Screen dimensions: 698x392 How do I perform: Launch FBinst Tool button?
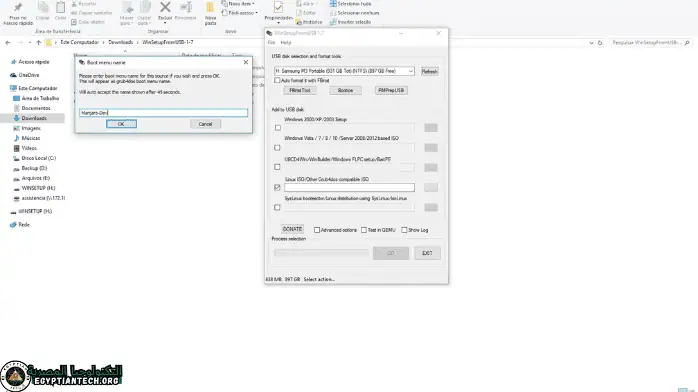click(x=300, y=90)
